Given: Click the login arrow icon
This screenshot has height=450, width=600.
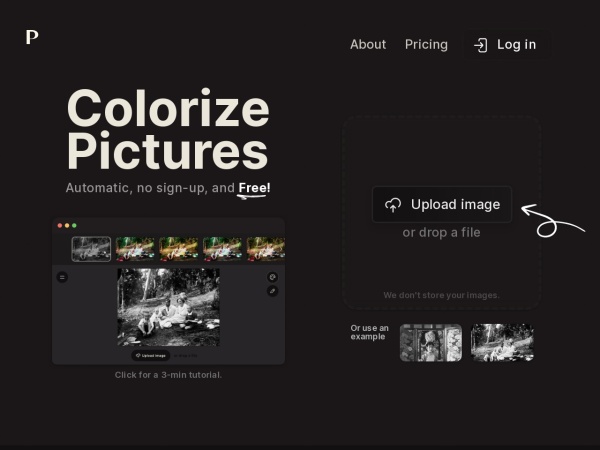Looking at the screenshot, I should 481,45.
